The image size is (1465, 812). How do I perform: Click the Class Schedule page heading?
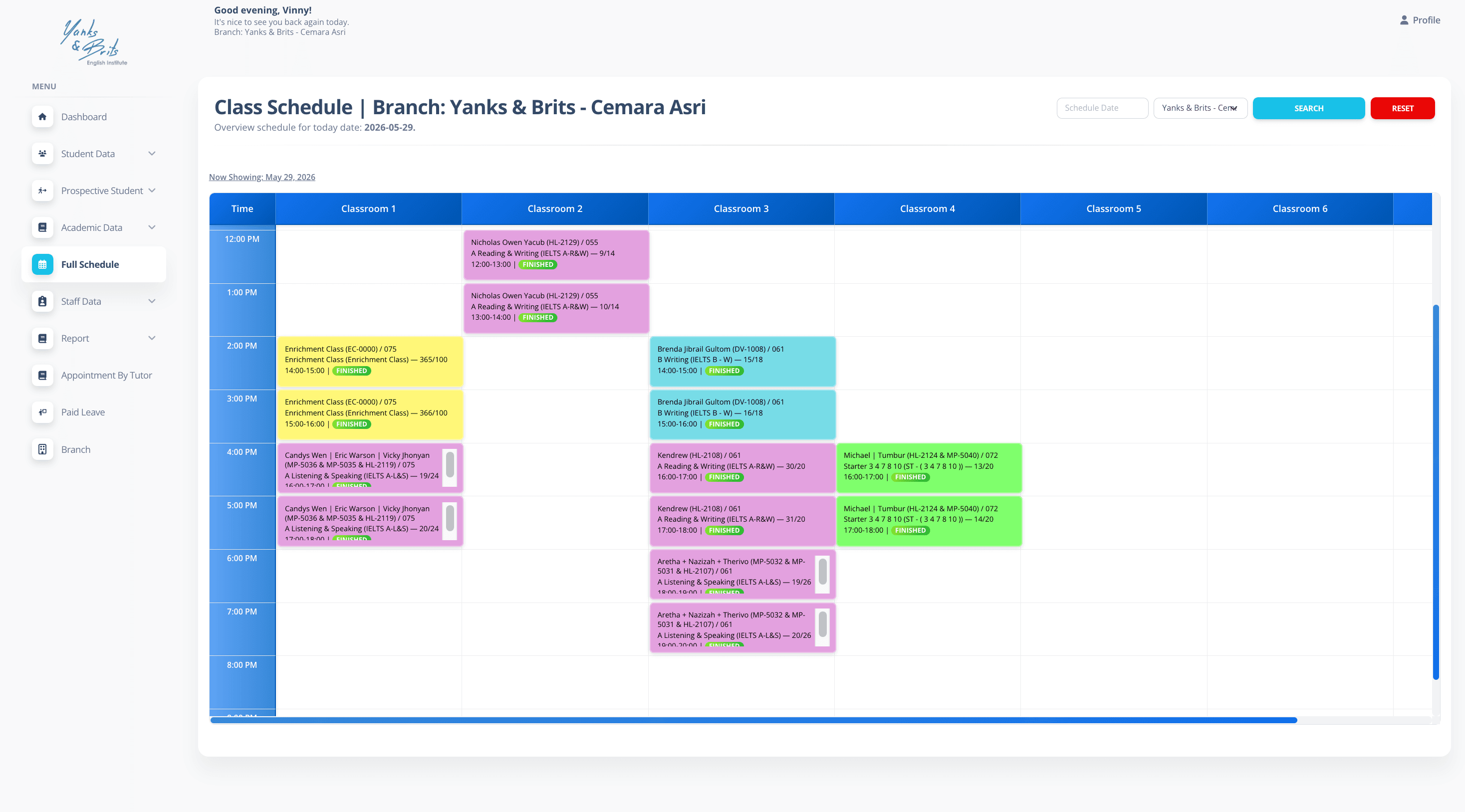pos(460,107)
